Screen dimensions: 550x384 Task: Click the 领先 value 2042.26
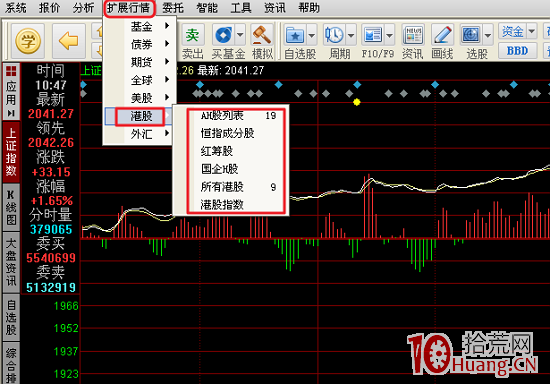click(51, 142)
